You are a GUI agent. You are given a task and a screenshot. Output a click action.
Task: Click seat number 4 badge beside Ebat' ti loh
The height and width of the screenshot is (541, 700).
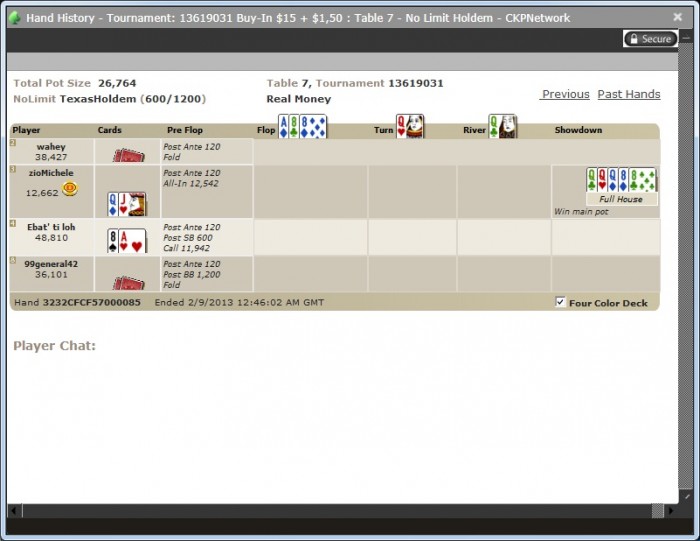(x=13, y=223)
